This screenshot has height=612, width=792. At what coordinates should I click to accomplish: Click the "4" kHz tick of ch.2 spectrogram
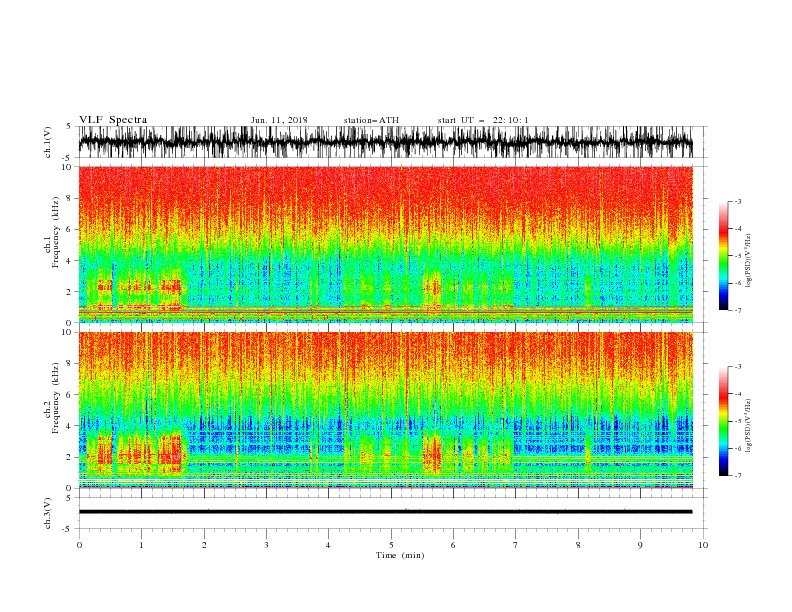click(x=69, y=426)
